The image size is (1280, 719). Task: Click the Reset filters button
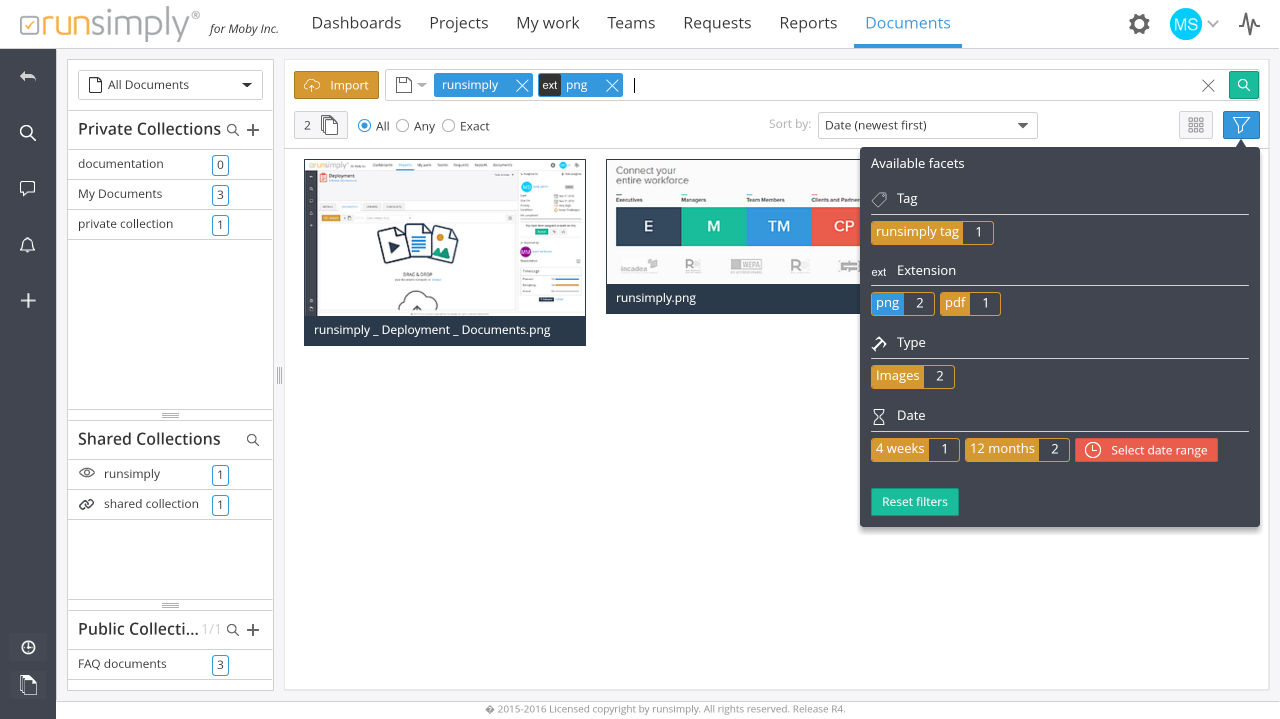coord(914,502)
